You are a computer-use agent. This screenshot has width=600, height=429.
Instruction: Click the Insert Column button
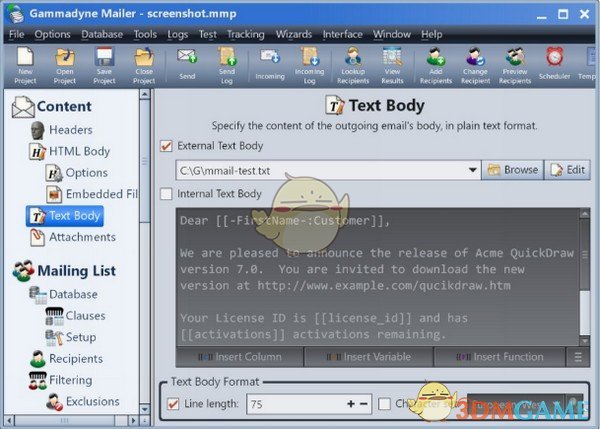click(240, 357)
